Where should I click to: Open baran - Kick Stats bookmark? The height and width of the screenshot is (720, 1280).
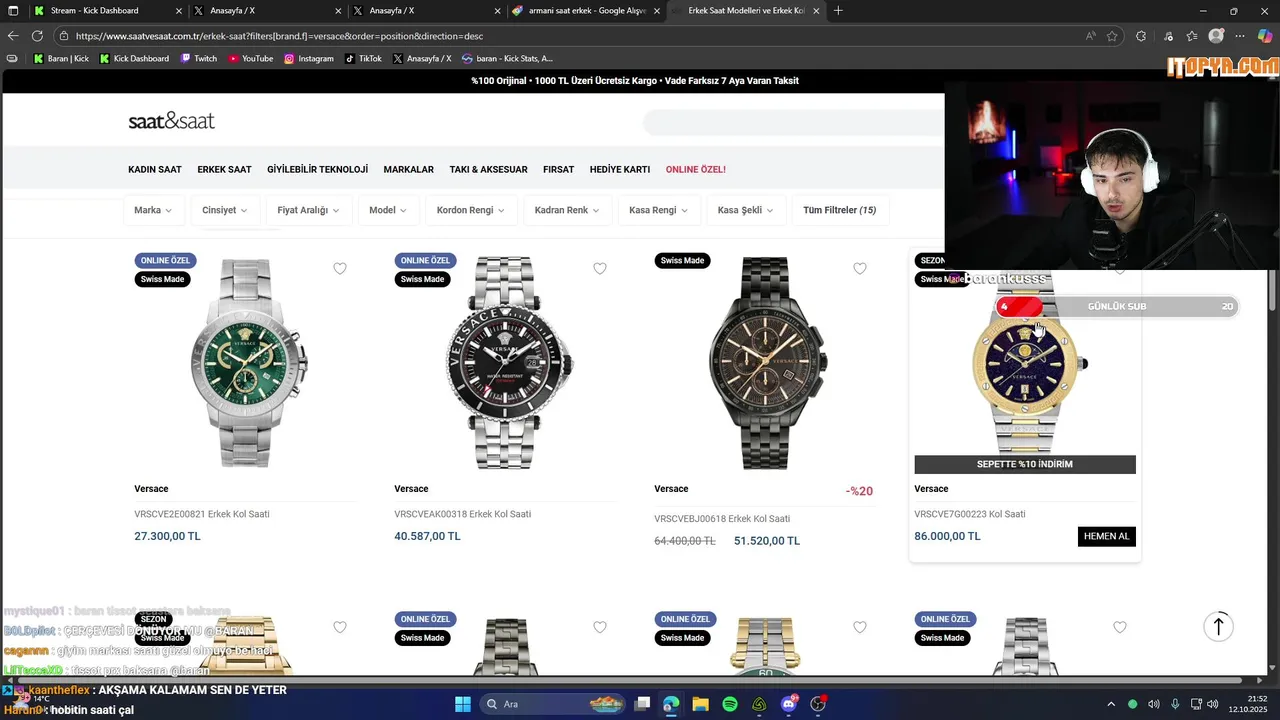click(x=507, y=58)
